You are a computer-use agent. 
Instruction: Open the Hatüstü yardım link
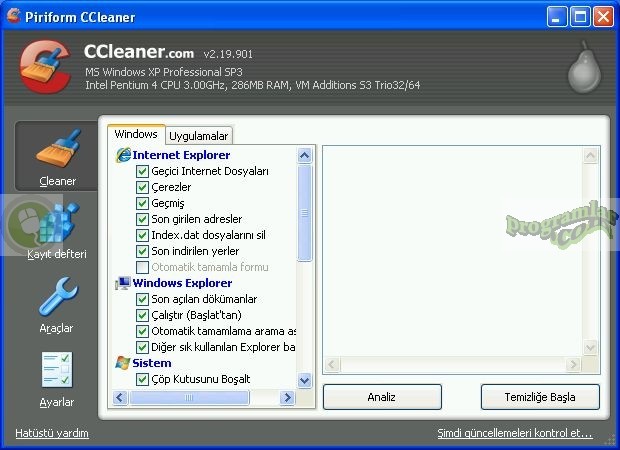(x=52, y=433)
